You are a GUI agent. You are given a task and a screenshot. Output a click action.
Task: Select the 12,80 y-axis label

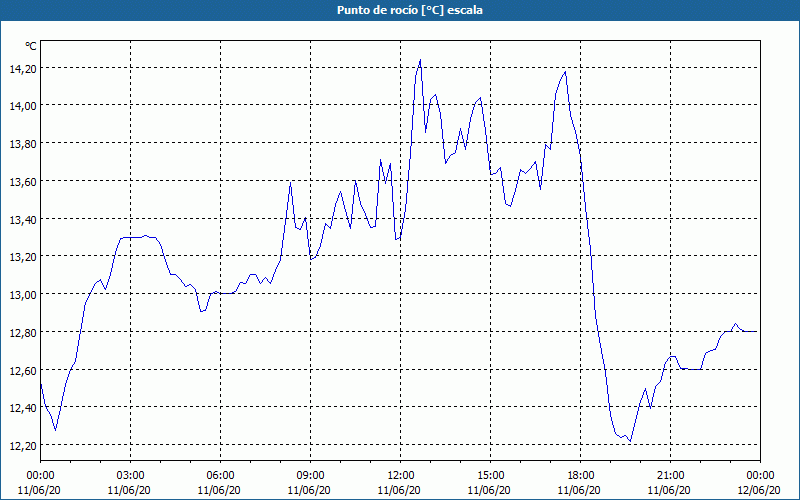(23, 332)
